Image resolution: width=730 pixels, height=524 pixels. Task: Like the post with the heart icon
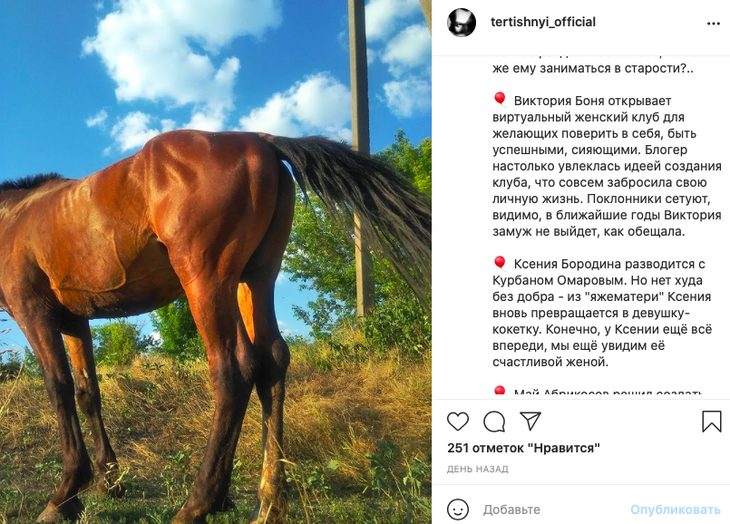458,421
